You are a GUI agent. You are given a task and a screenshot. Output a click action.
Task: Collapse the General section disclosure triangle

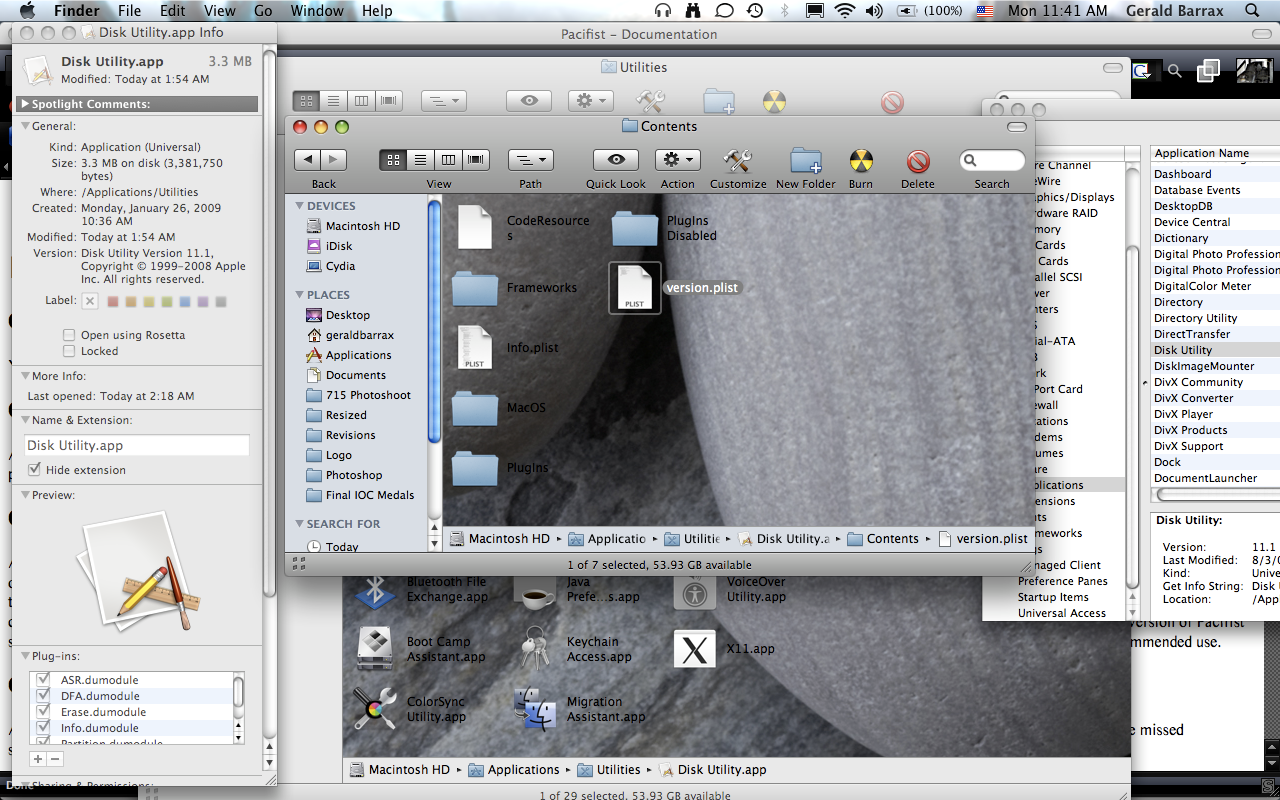[x=25, y=126]
